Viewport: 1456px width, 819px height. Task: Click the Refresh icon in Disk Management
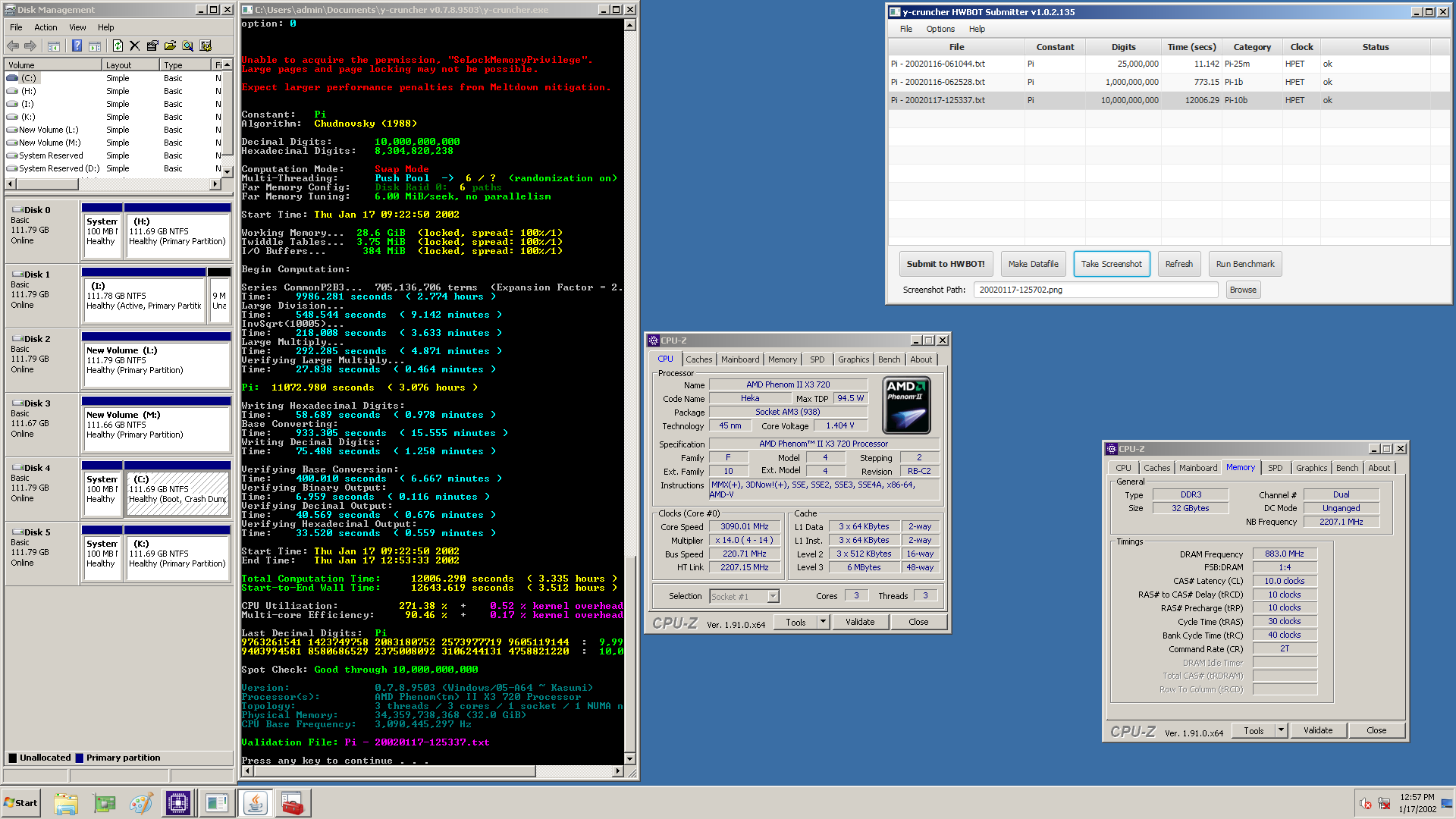point(118,46)
